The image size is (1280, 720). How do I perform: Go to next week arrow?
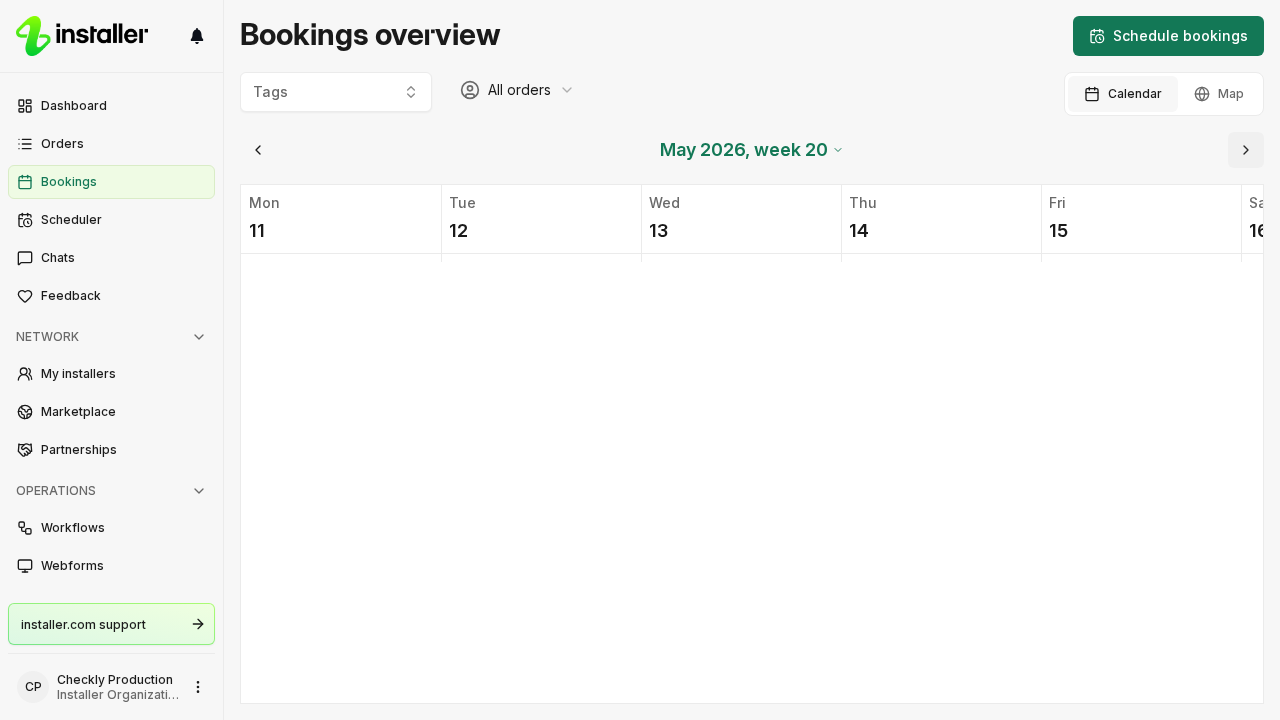pyautogui.click(x=1246, y=150)
